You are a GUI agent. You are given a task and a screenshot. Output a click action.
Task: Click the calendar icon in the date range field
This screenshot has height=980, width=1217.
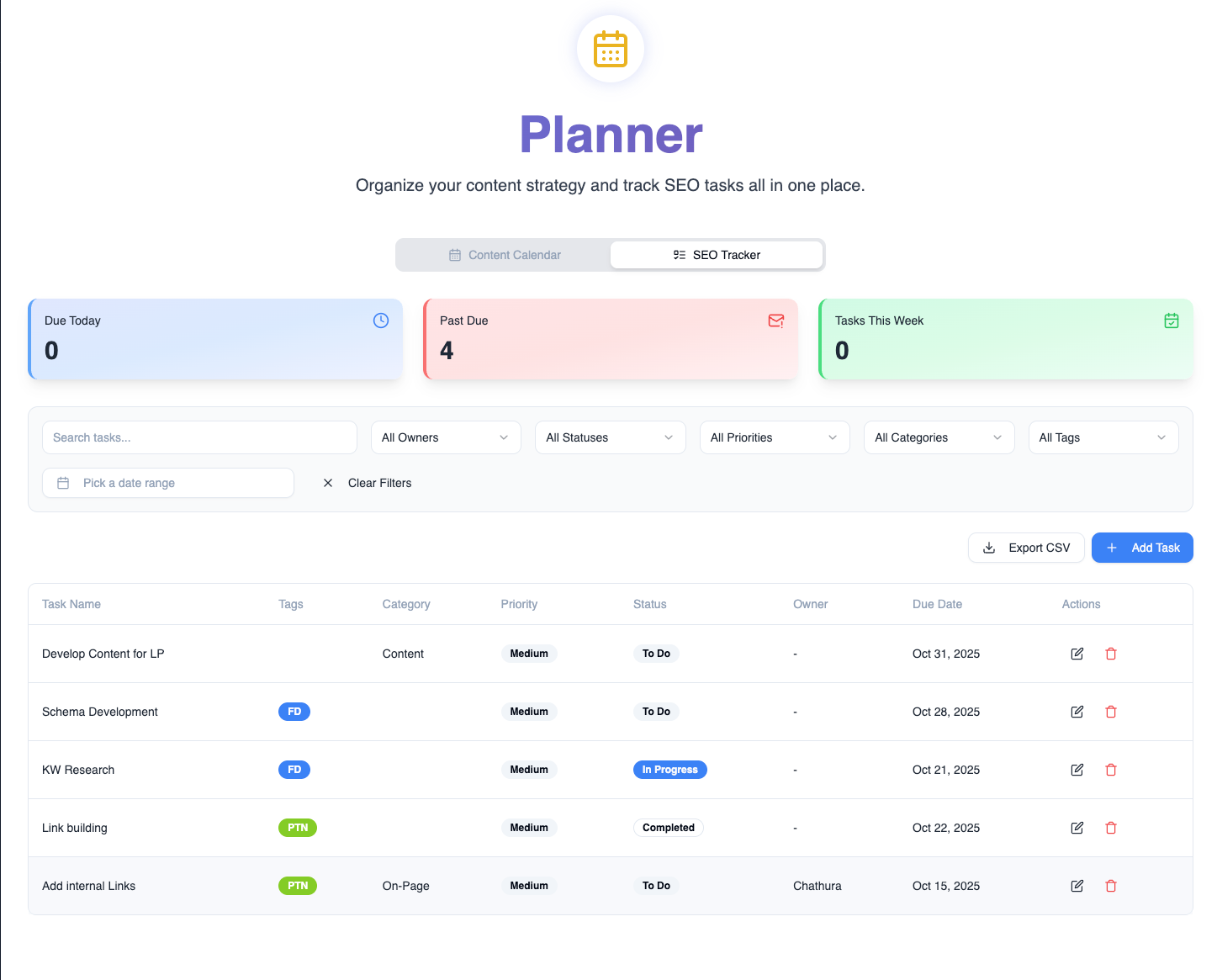pos(63,483)
